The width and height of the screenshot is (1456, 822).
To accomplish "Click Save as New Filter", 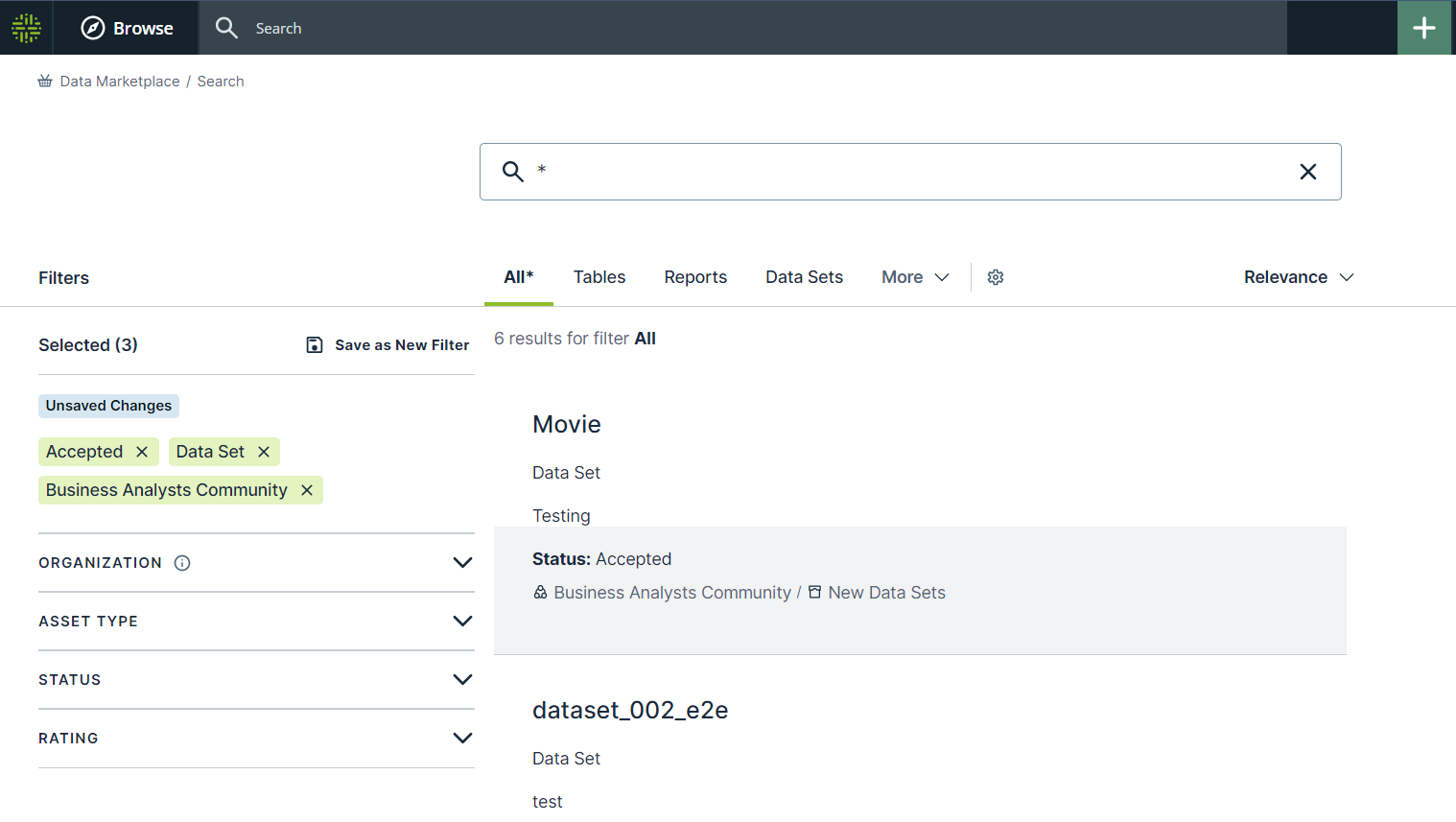I will [387, 345].
